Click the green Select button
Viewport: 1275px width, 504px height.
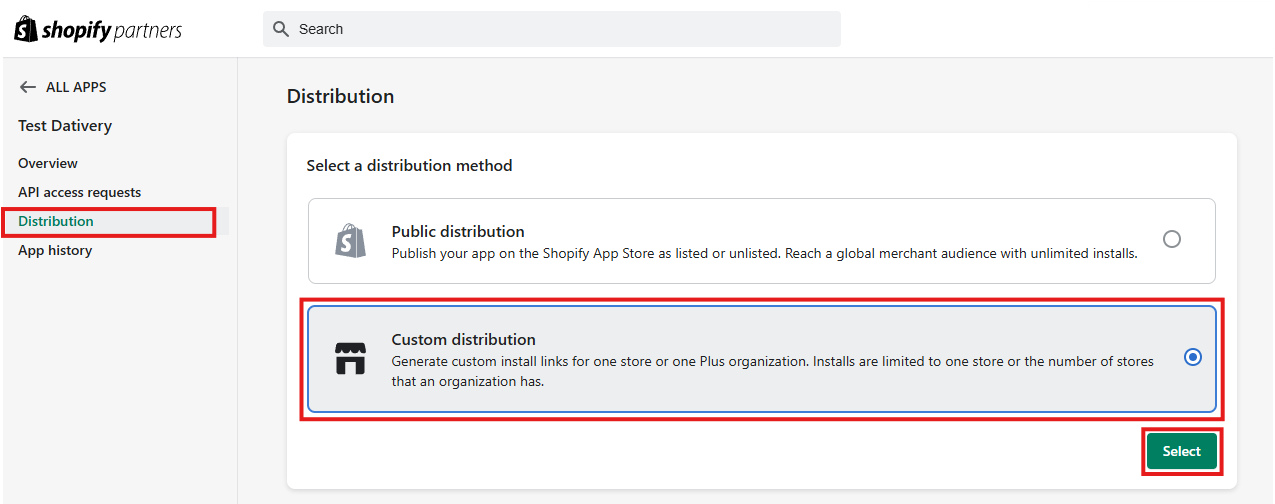pos(1182,452)
